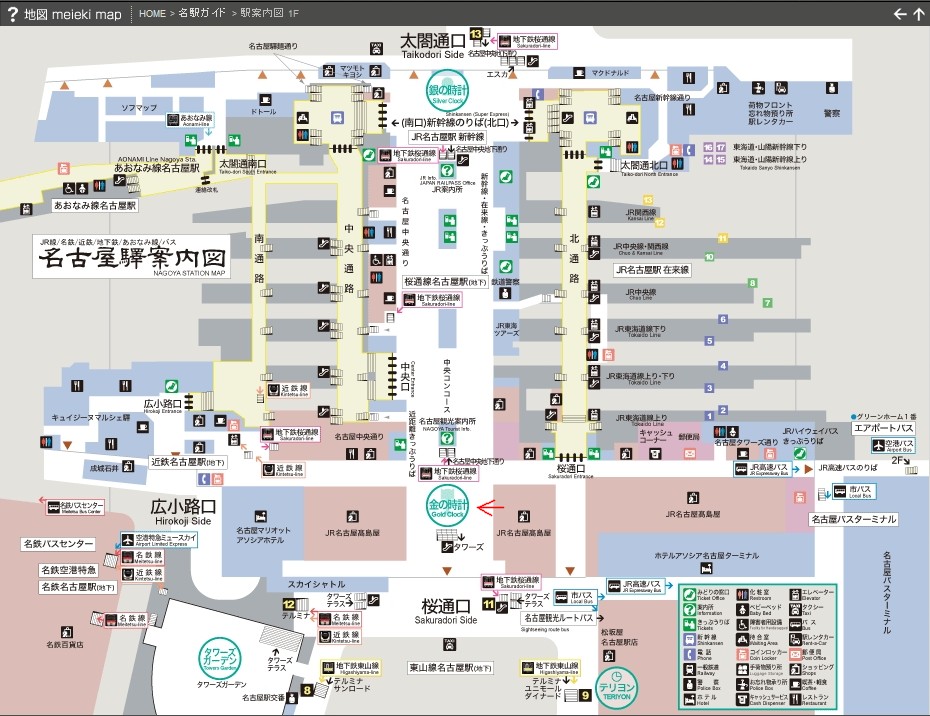Click the 名古屋驛案内図 NAGOYA STATION MAP title
The height and width of the screenshot is (716, 930).
tap(132, 257)
